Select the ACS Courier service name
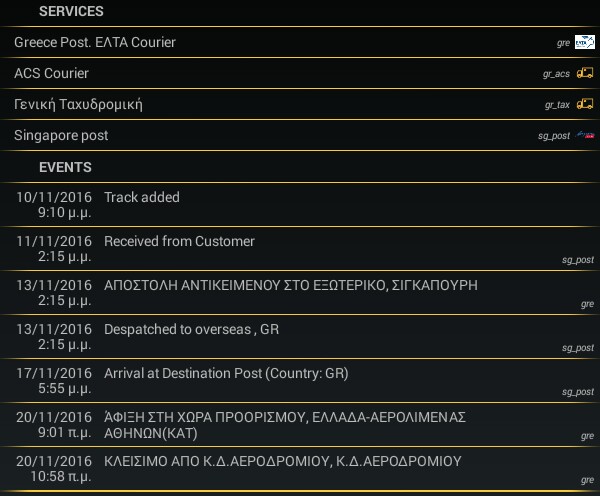This screenshot has height=496, width=600. tap(51, 73)
